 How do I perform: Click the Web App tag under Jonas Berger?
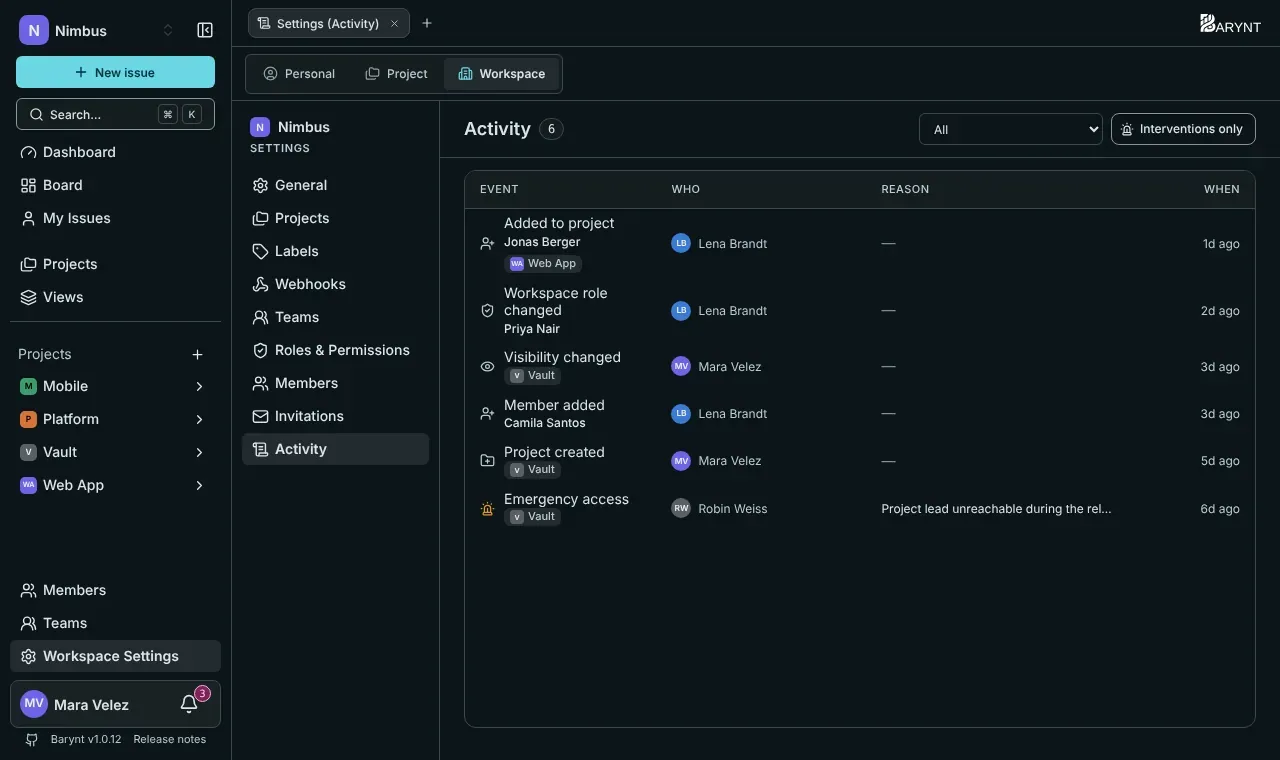(x=543, y=264)
